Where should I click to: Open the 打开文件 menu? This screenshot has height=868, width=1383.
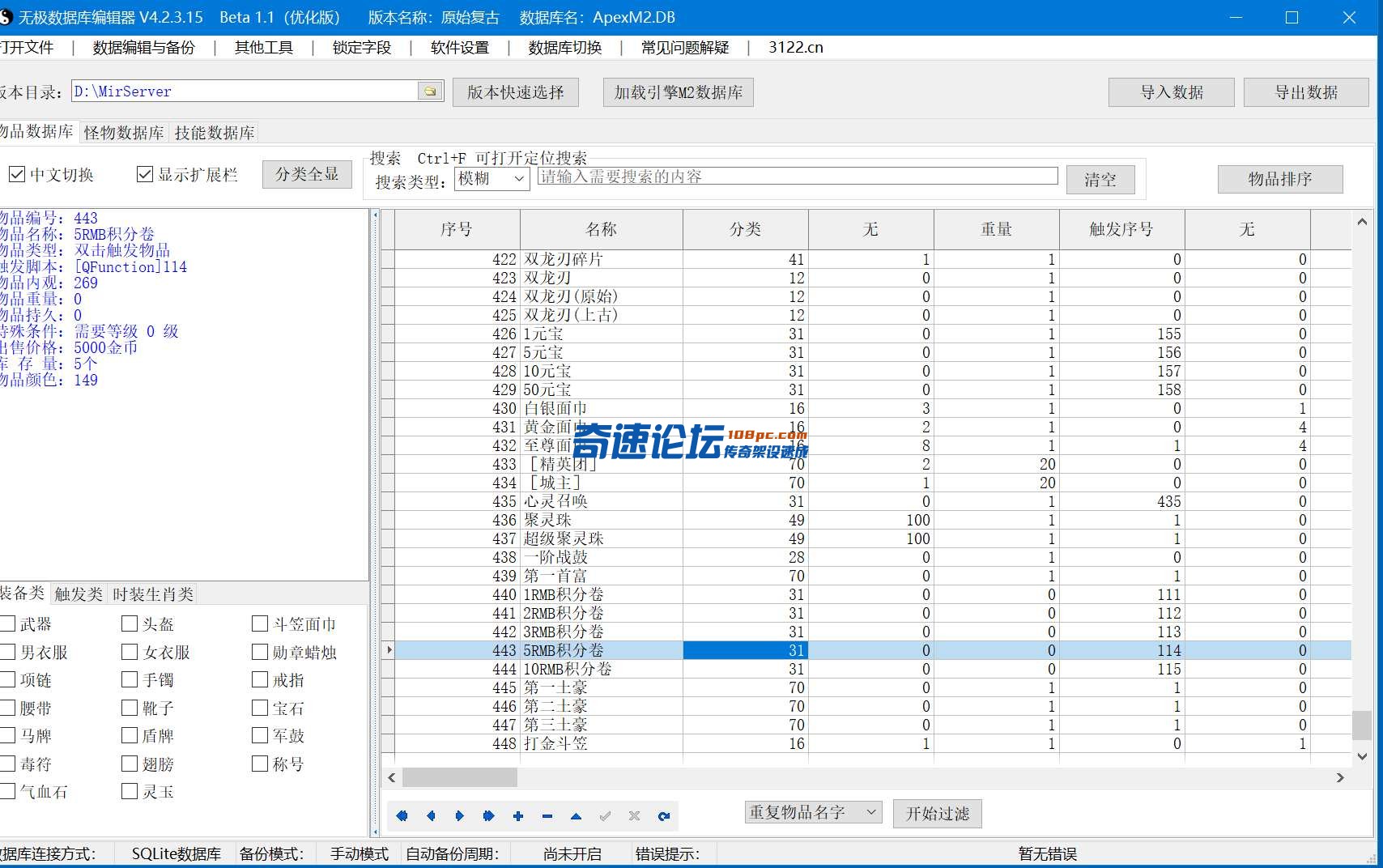[27, 48]
